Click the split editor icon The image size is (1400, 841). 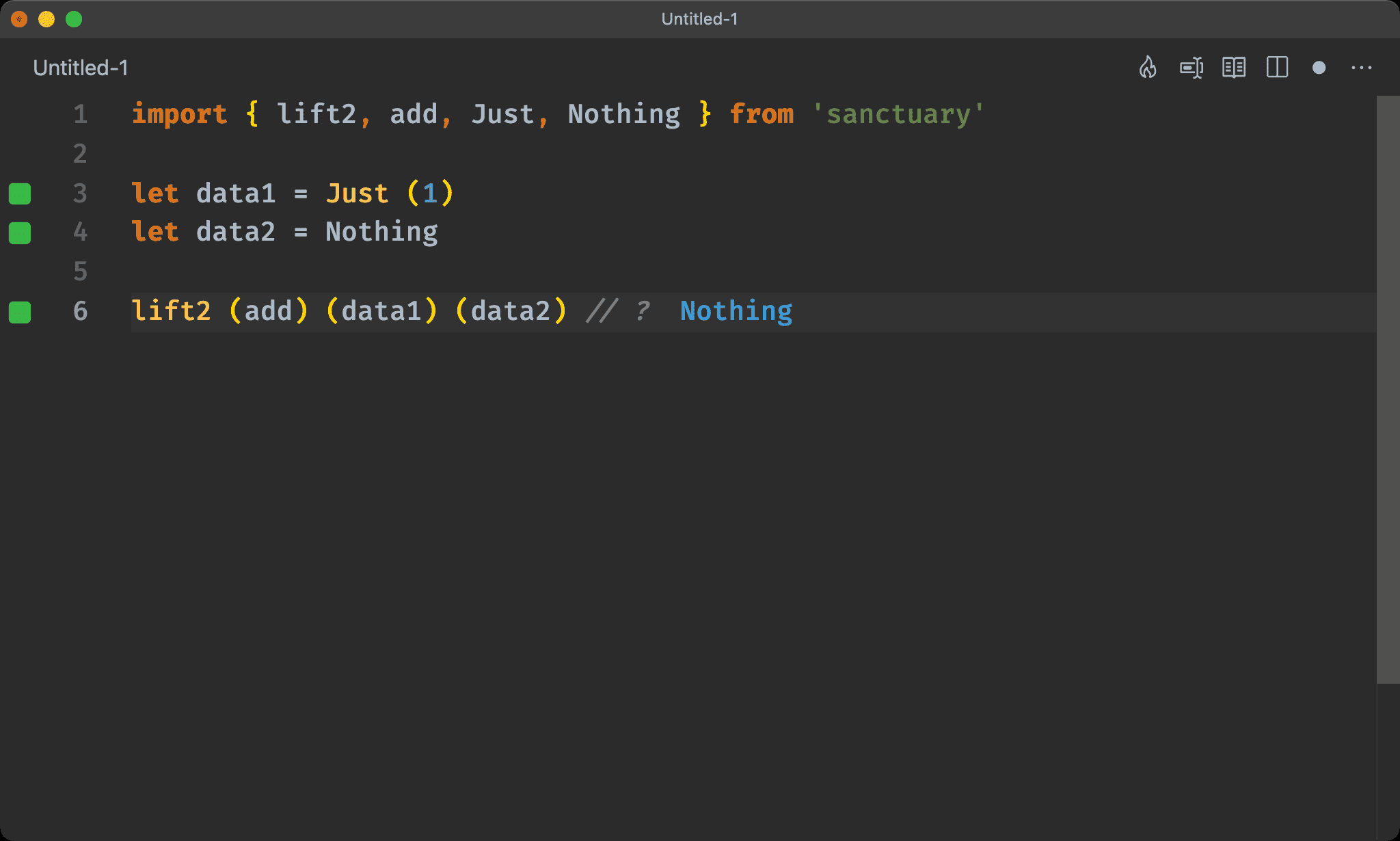tap(1278, 68)
